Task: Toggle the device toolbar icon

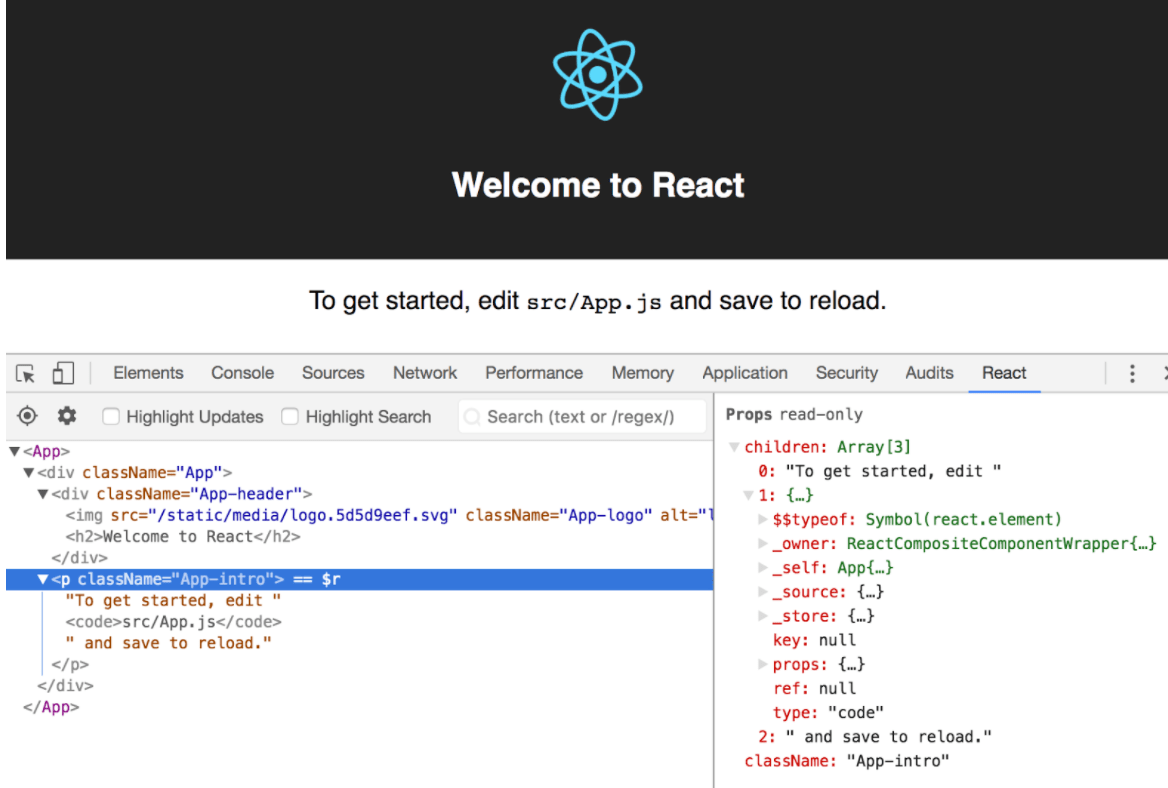Action: click(63, 372)
